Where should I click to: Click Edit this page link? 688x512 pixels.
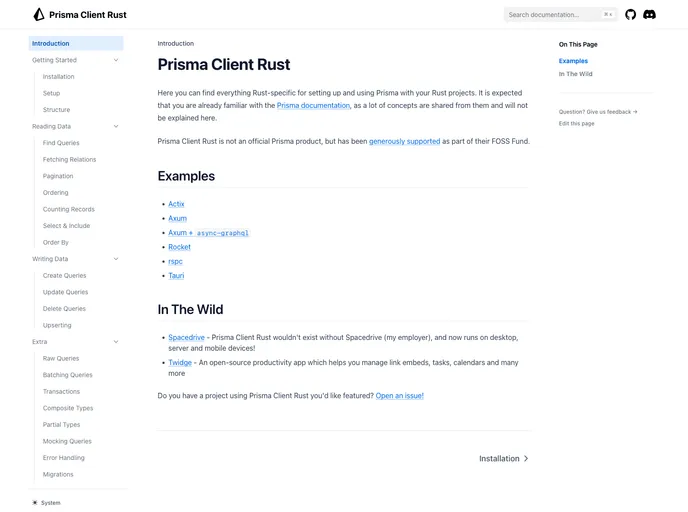(x=576, y=123)
